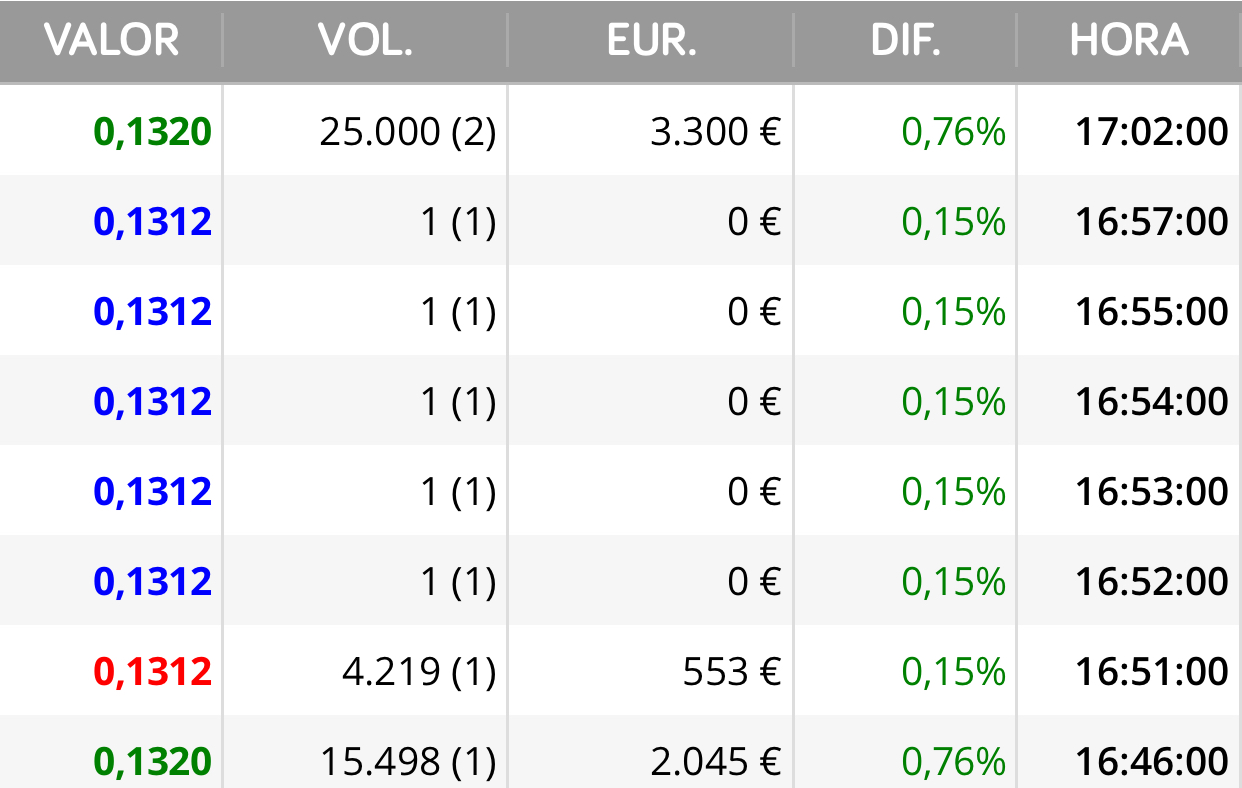This screenshot has width=1242, height=788.
Task: Select the red 0,1312 value
Action: (153, 672)
